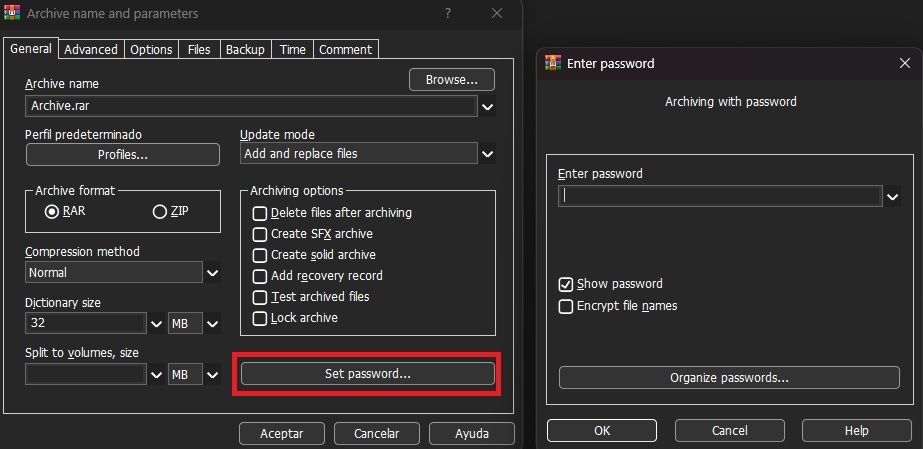Toggle Create solid archive checkbox
Viewport: 923px width, 449px height.
tap(260, 255)
